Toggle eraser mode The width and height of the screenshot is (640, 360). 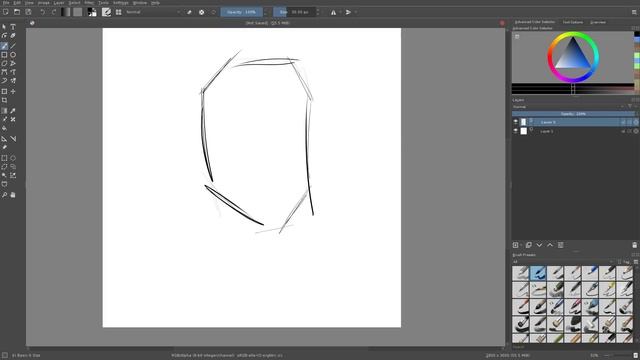click(189, 12)
